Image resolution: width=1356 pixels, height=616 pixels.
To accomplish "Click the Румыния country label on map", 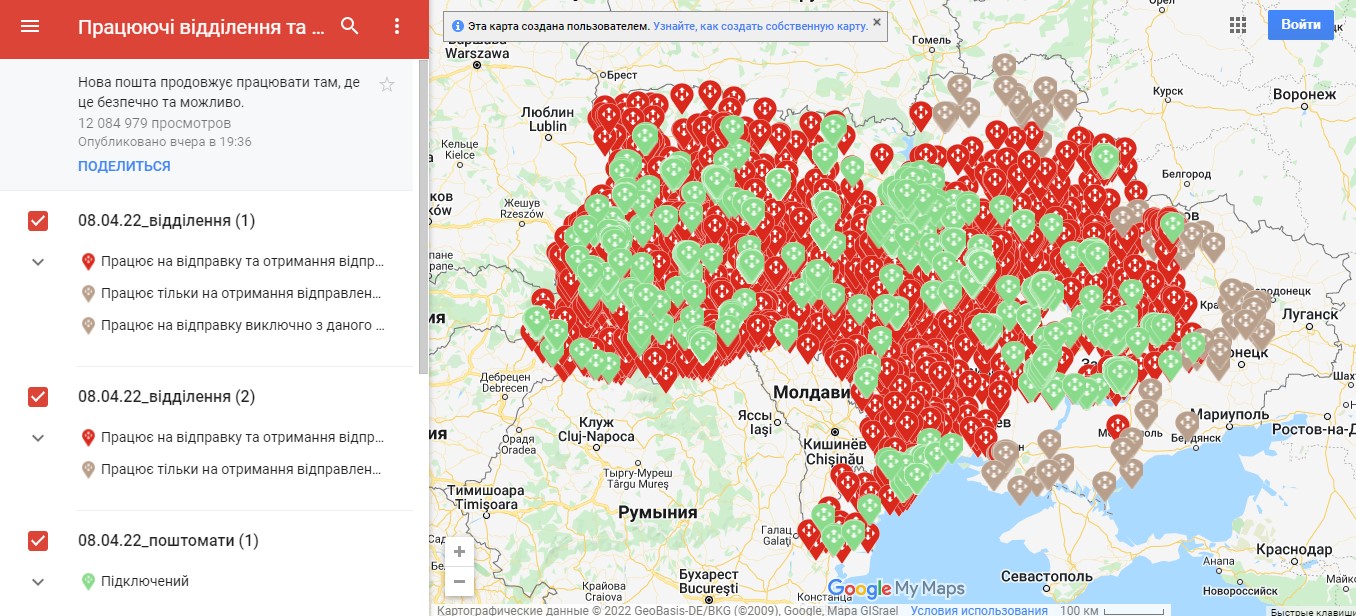I will (657, 512).
